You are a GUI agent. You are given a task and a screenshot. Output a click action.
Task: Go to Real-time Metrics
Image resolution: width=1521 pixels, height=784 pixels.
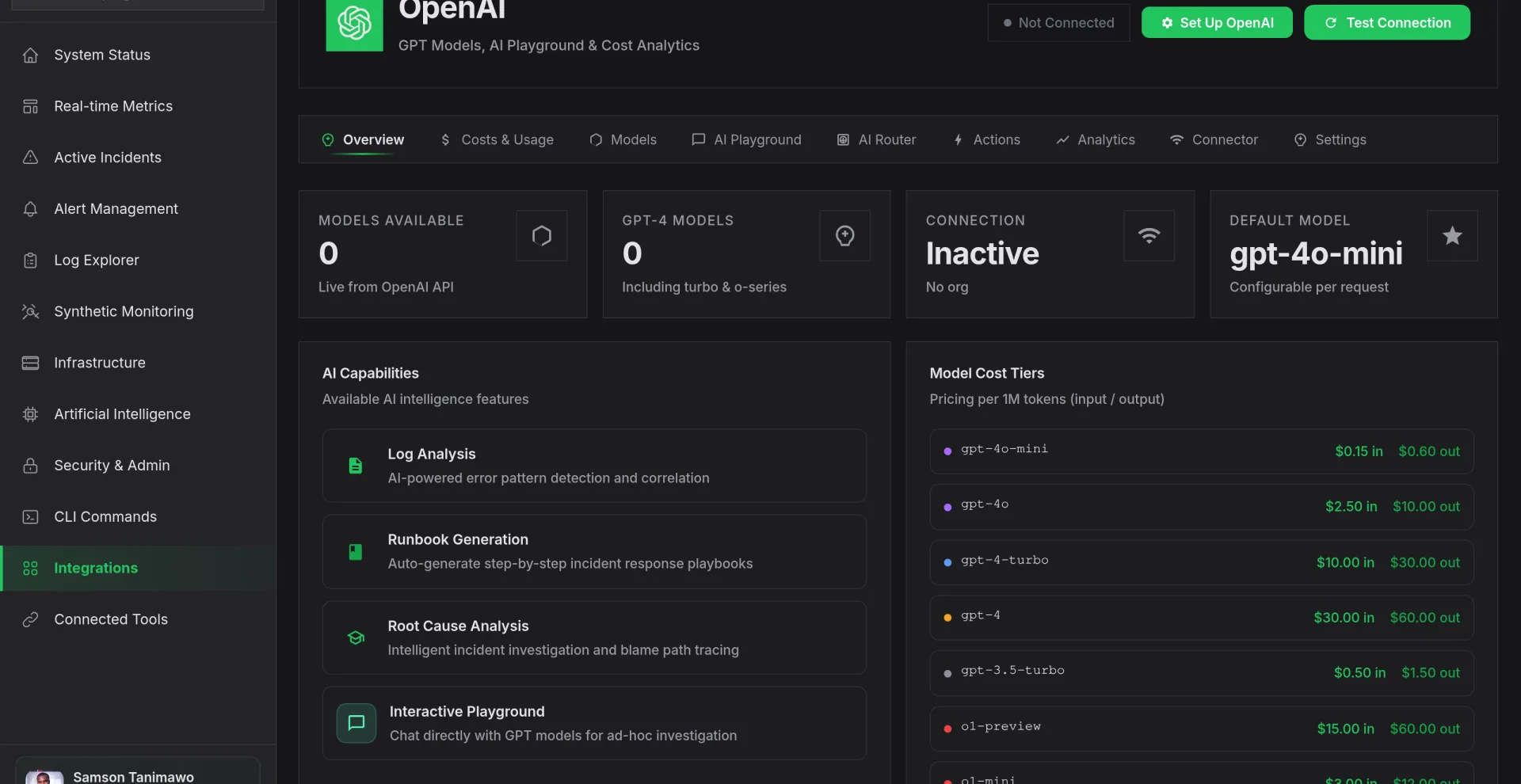tap(138, 107)
